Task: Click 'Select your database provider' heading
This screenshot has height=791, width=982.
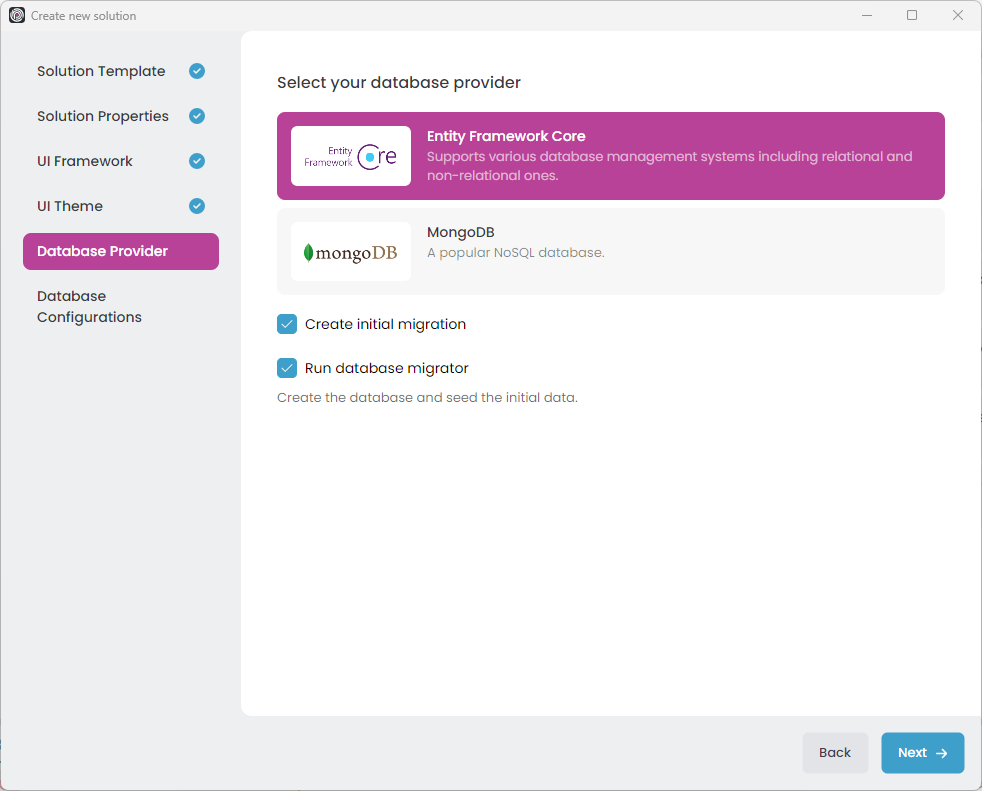Action: point(399,83)
